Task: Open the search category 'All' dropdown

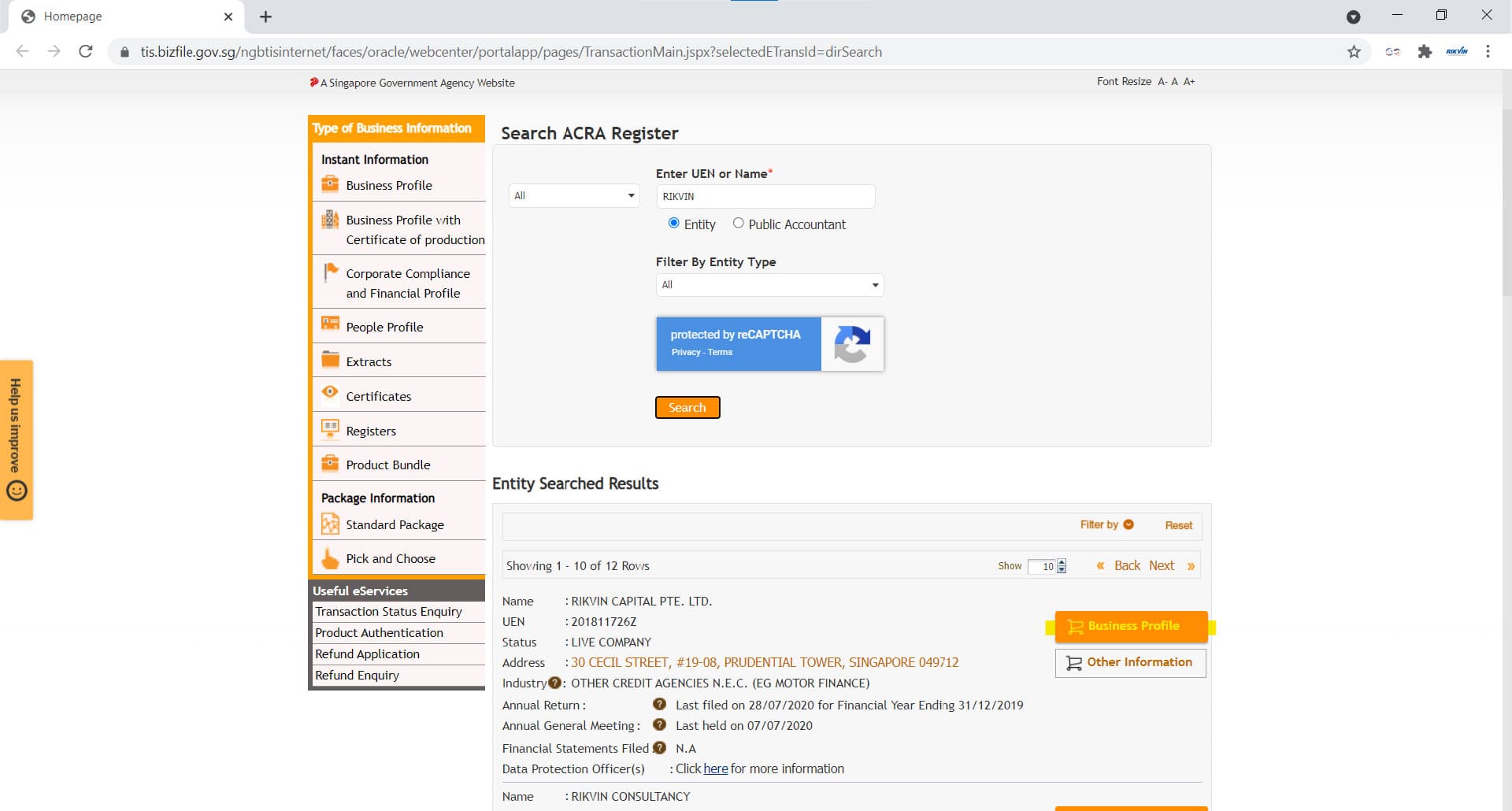Action: click(x=574, y=195)
